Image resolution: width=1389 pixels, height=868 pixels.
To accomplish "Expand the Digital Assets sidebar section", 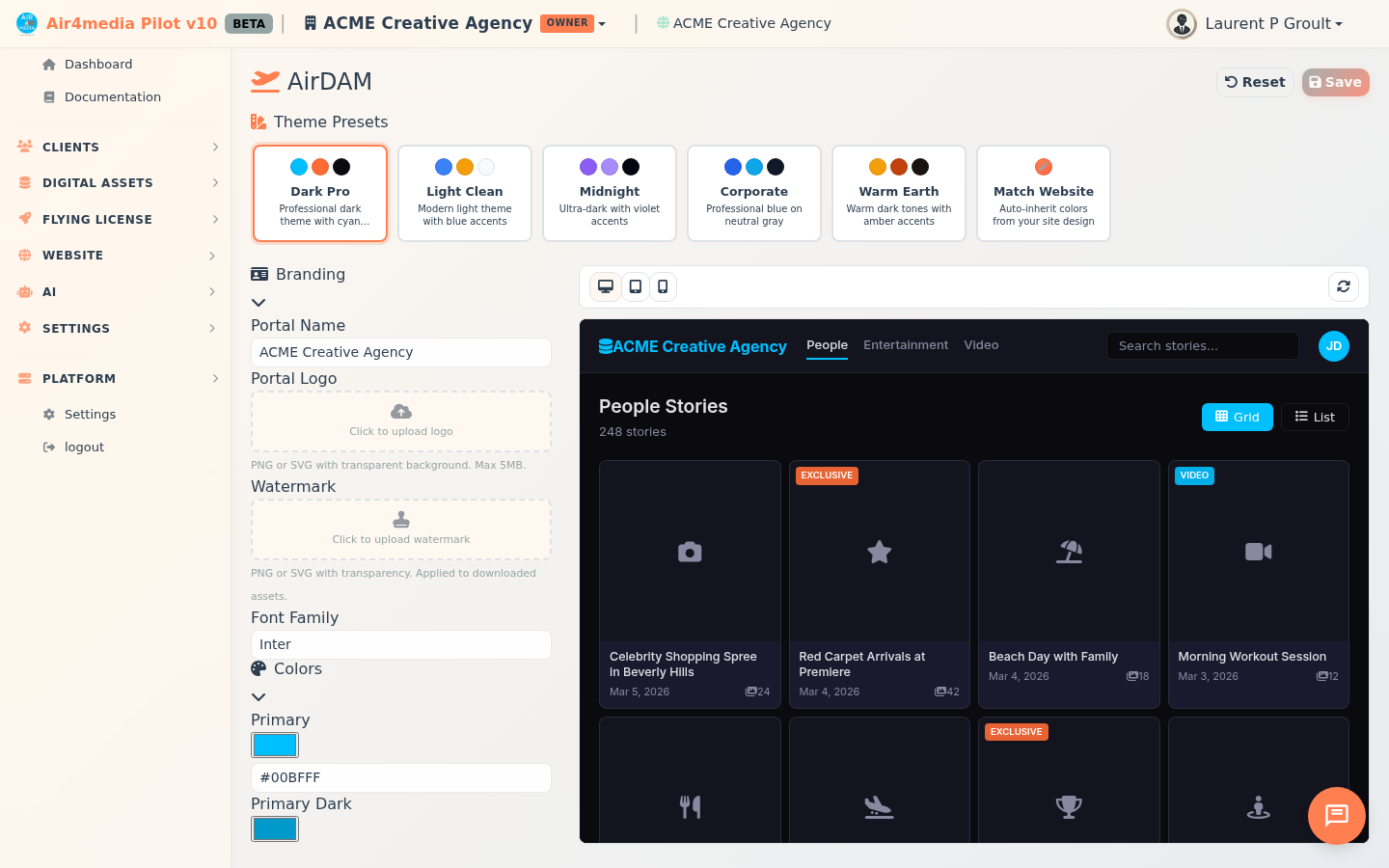I will 116,183.
